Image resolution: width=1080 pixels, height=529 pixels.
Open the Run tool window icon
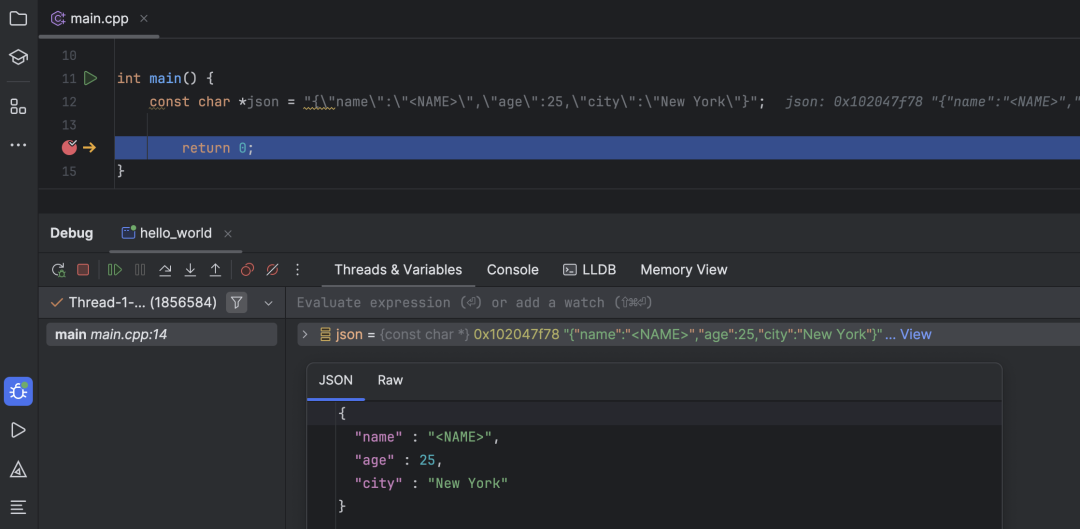pos(18,431)
